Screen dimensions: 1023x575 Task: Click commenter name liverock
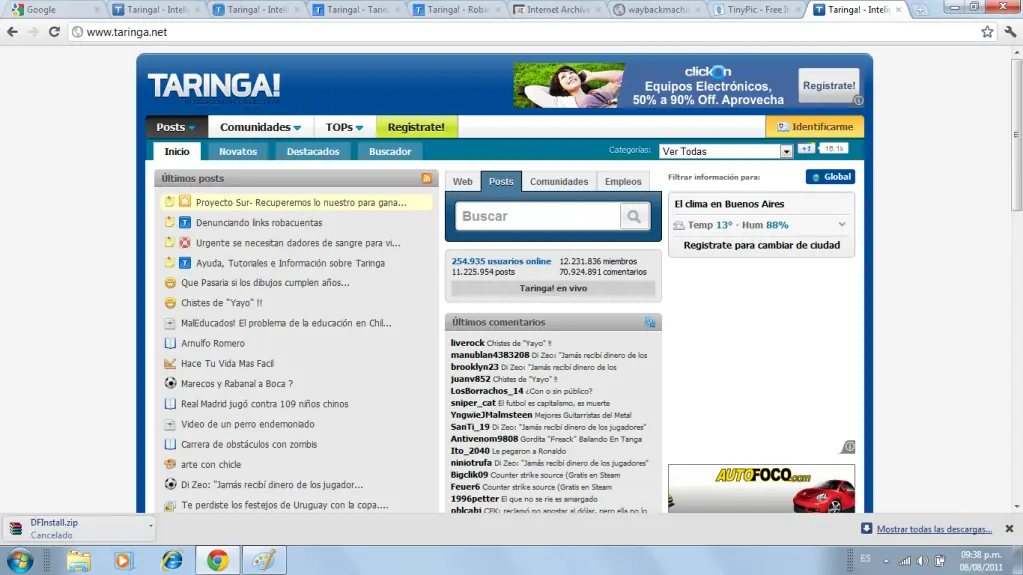467,343
